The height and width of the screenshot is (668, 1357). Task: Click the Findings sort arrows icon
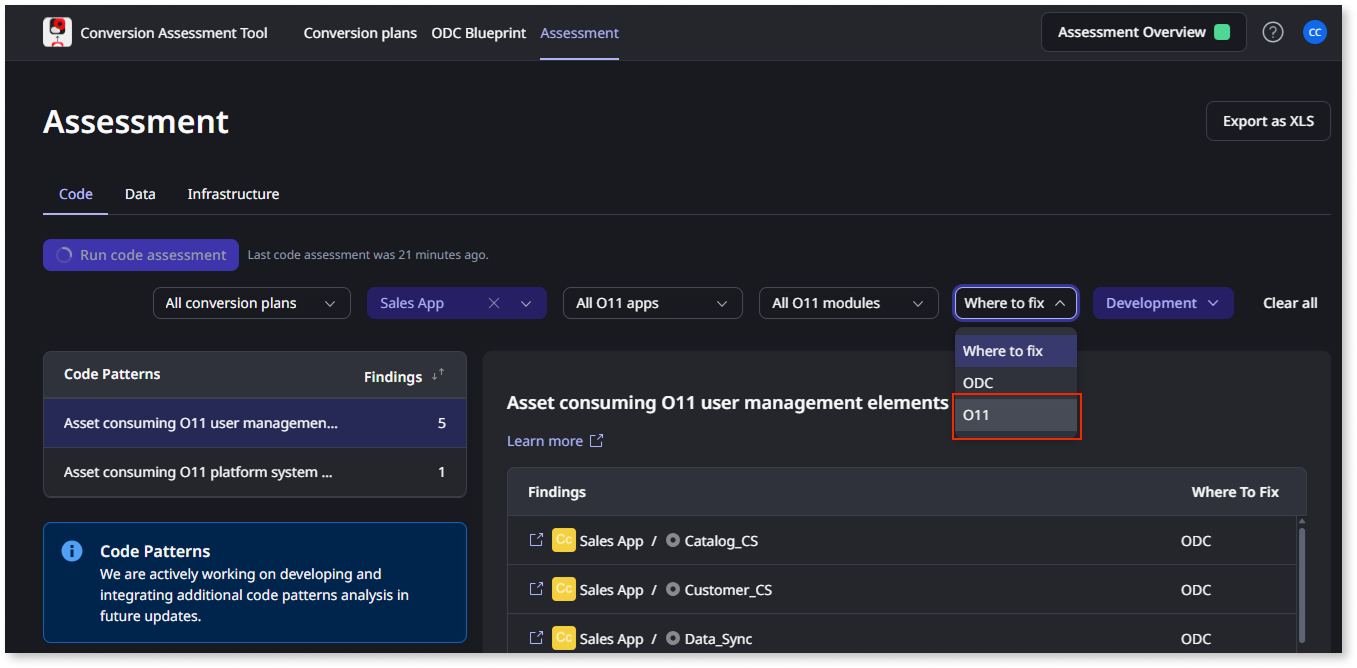point(438,375)
